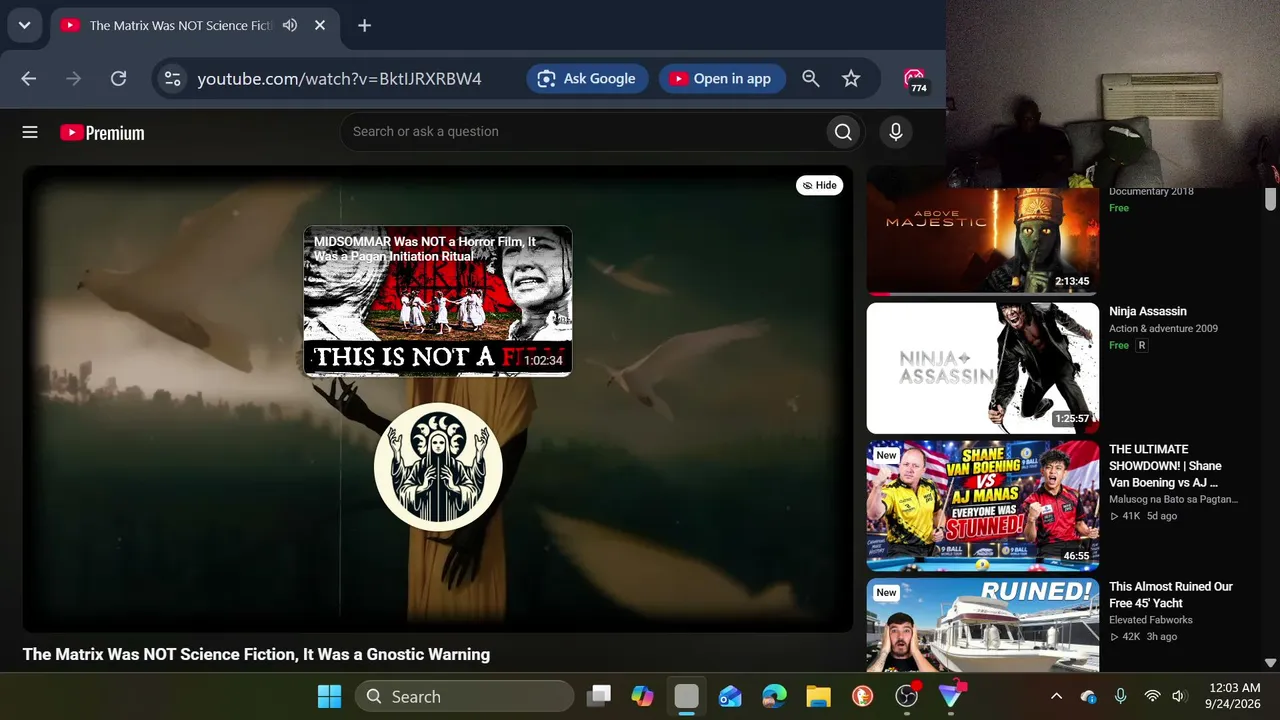Viewport: 1280px width, 720px height.
Task: Open the extension icon showing 774
Action: [x=914, y=79]
